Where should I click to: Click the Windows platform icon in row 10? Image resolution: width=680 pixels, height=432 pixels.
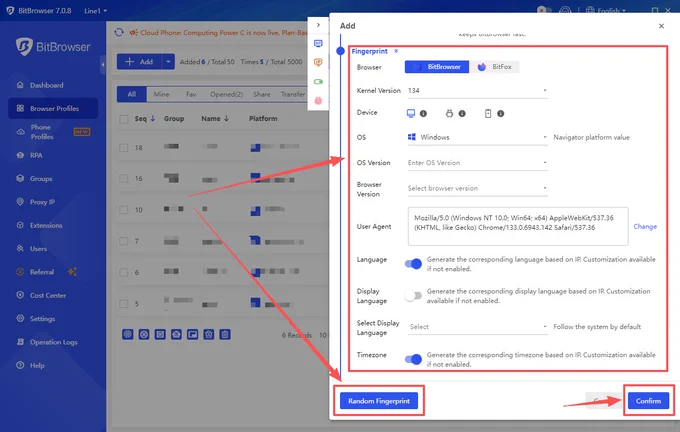click(x=255, y=211)
